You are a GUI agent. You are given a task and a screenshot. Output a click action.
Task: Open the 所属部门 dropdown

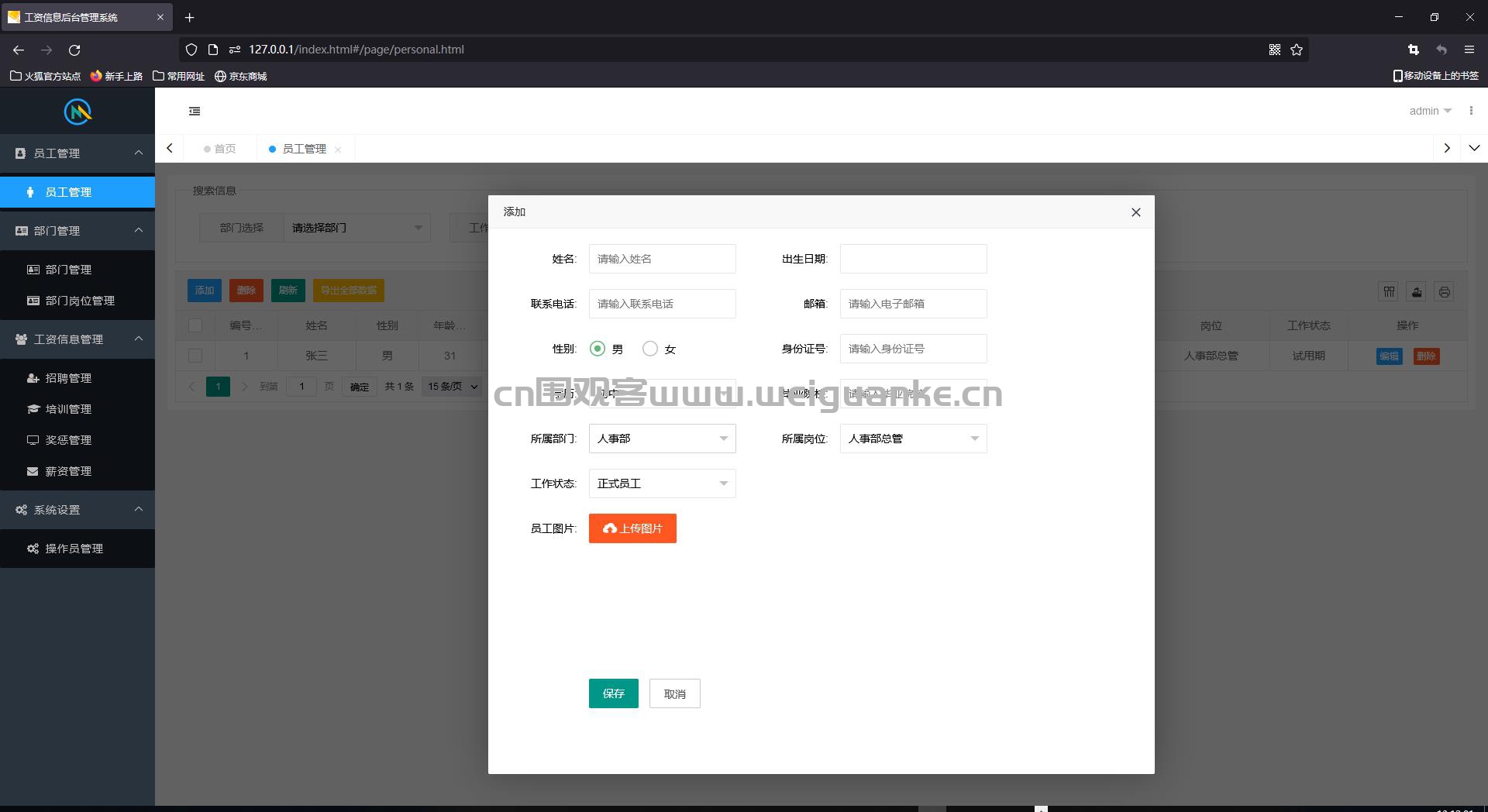click(x=663, y=439)
